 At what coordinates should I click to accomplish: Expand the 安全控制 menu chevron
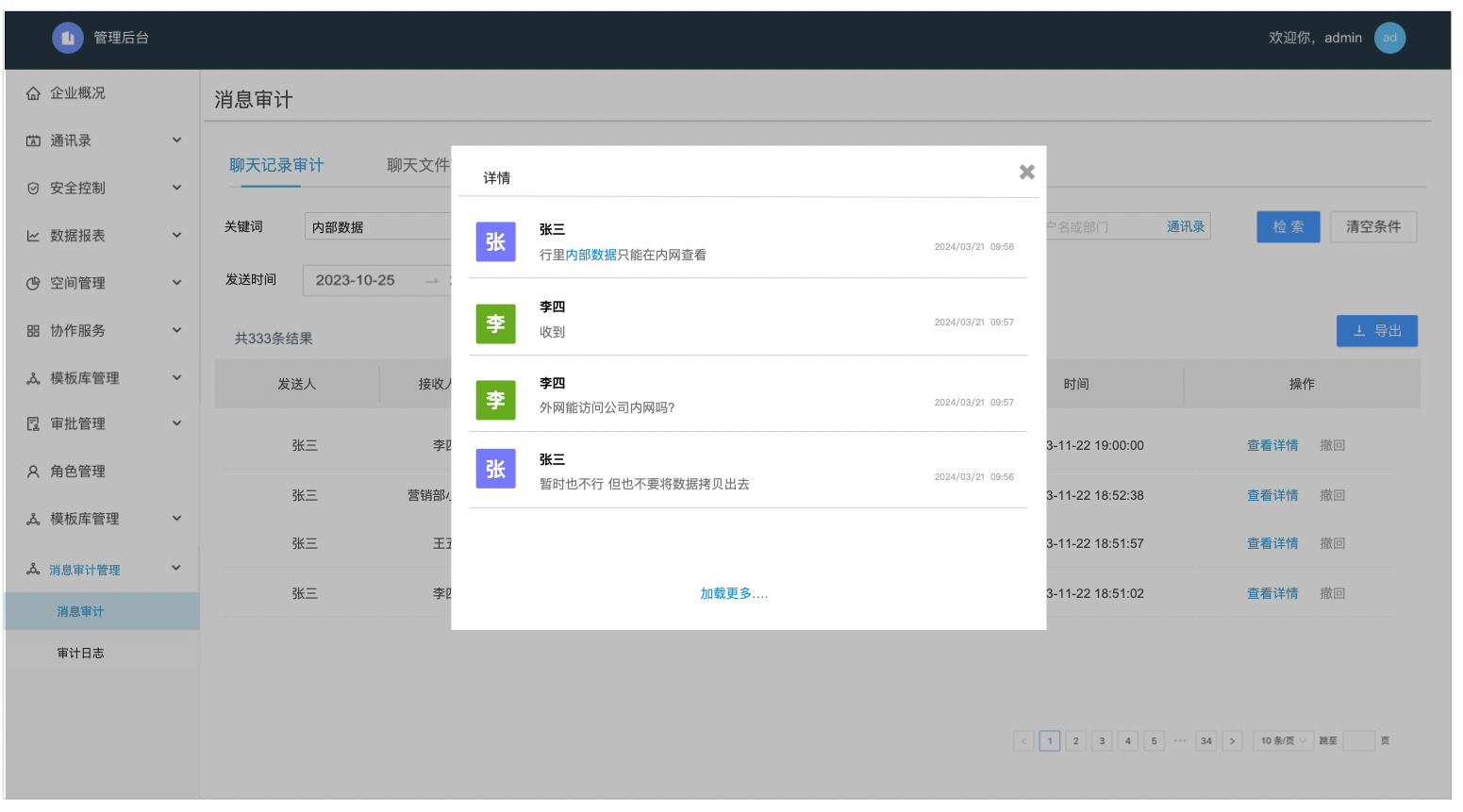point(176,187)
